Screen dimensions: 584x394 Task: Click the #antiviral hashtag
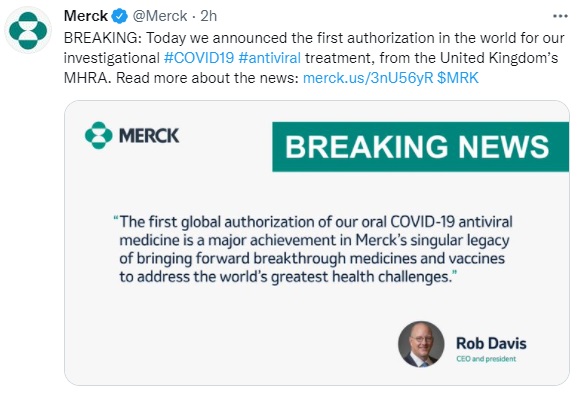point(270,58)
